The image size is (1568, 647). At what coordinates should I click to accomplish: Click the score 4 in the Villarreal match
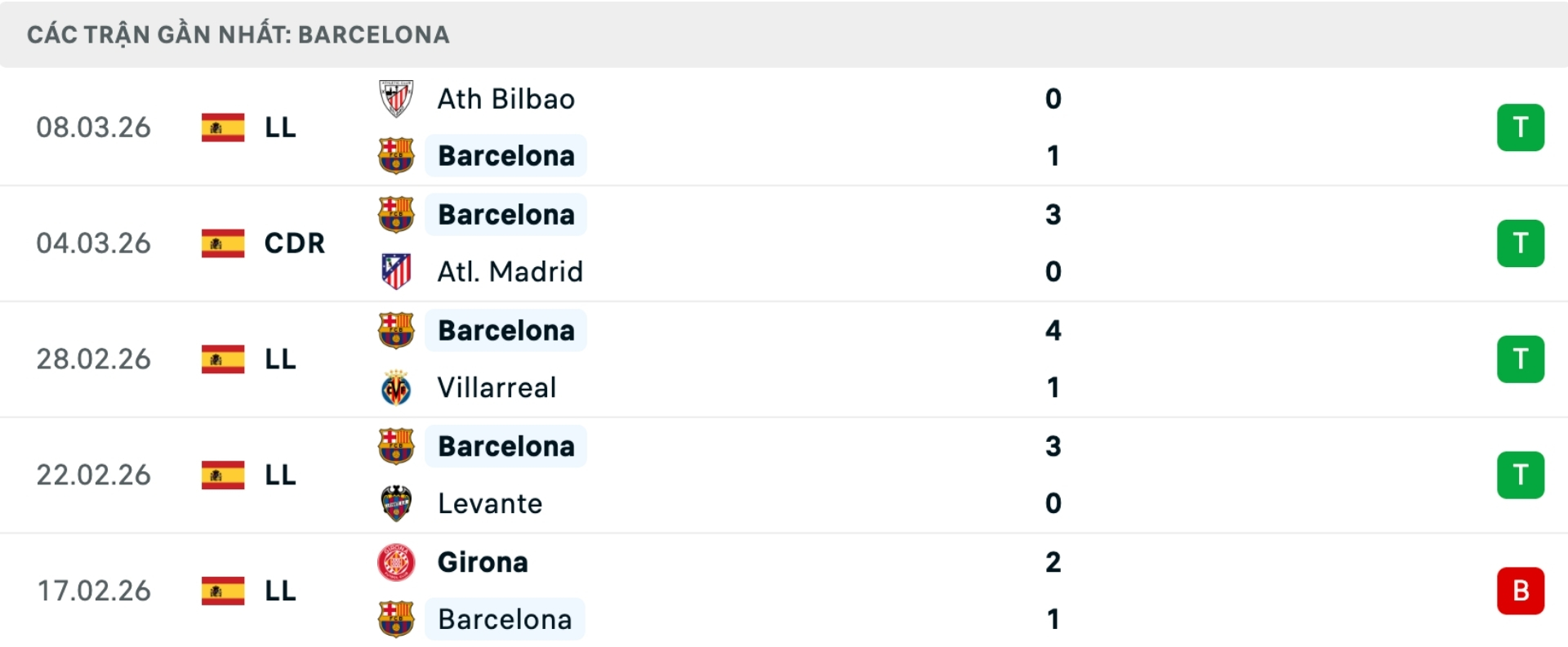(1054, 330)
